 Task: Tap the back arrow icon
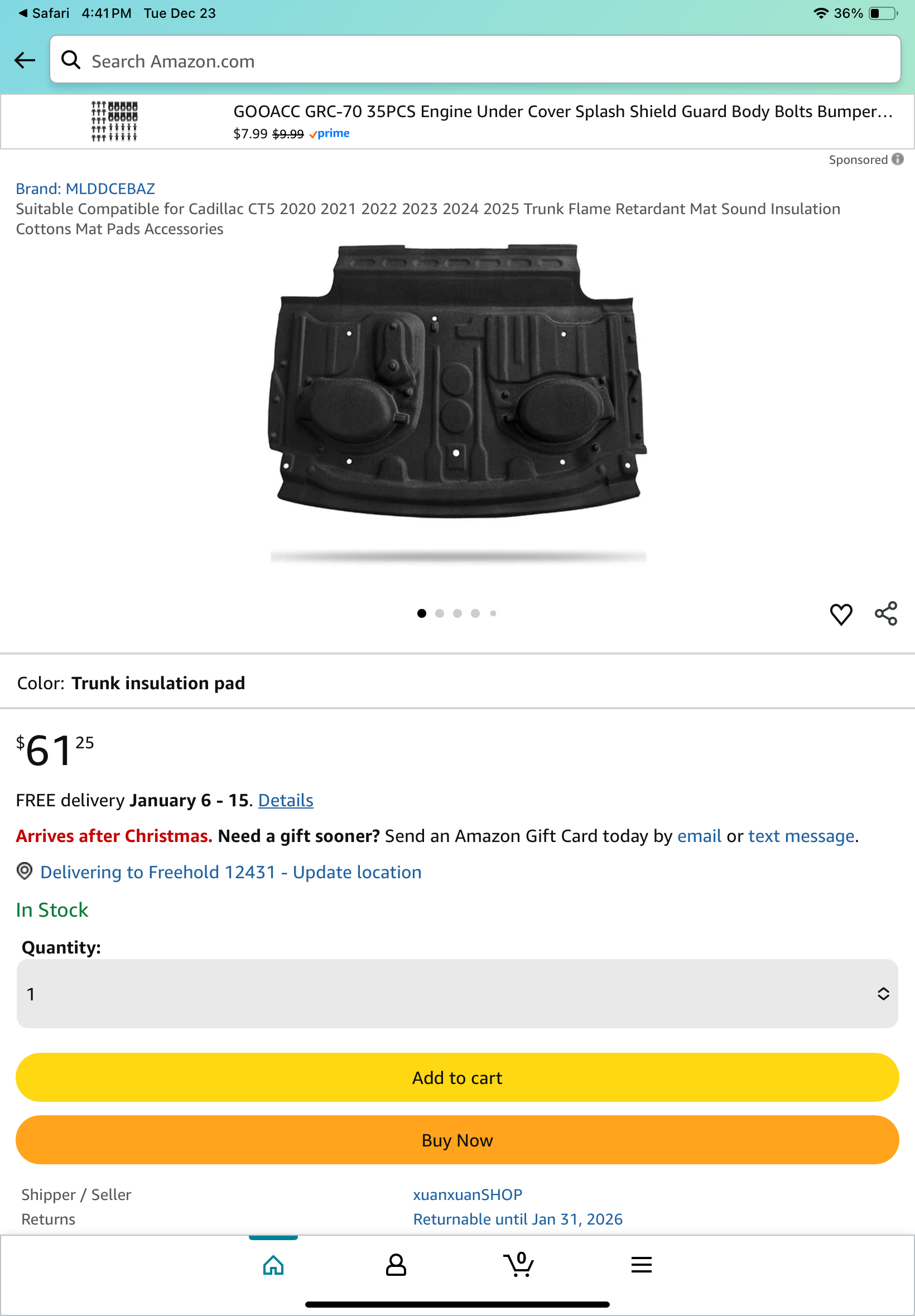coord(25,60)
